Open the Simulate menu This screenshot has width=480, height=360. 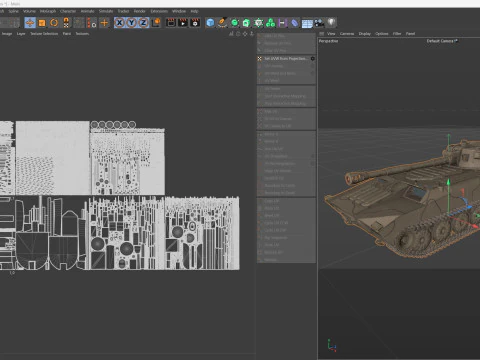[106, 11]
